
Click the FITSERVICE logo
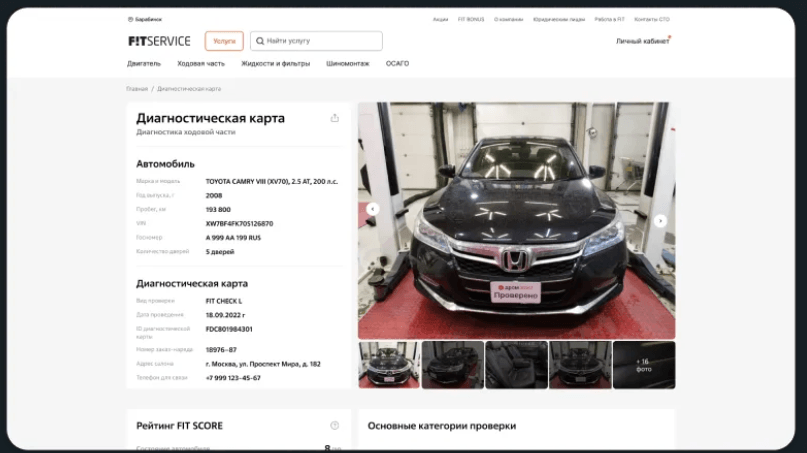click(159, 41)
